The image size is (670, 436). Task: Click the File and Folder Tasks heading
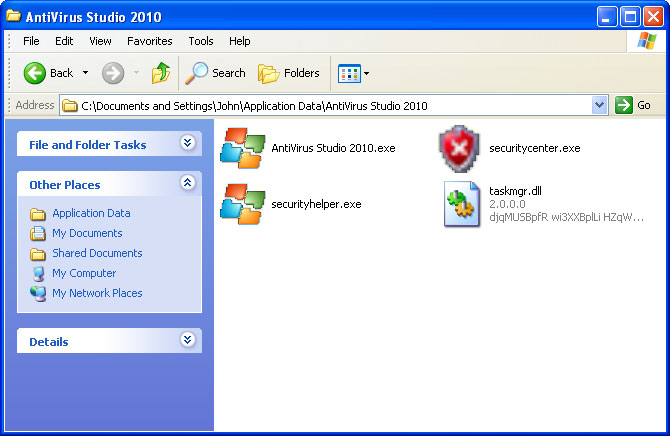88,145
